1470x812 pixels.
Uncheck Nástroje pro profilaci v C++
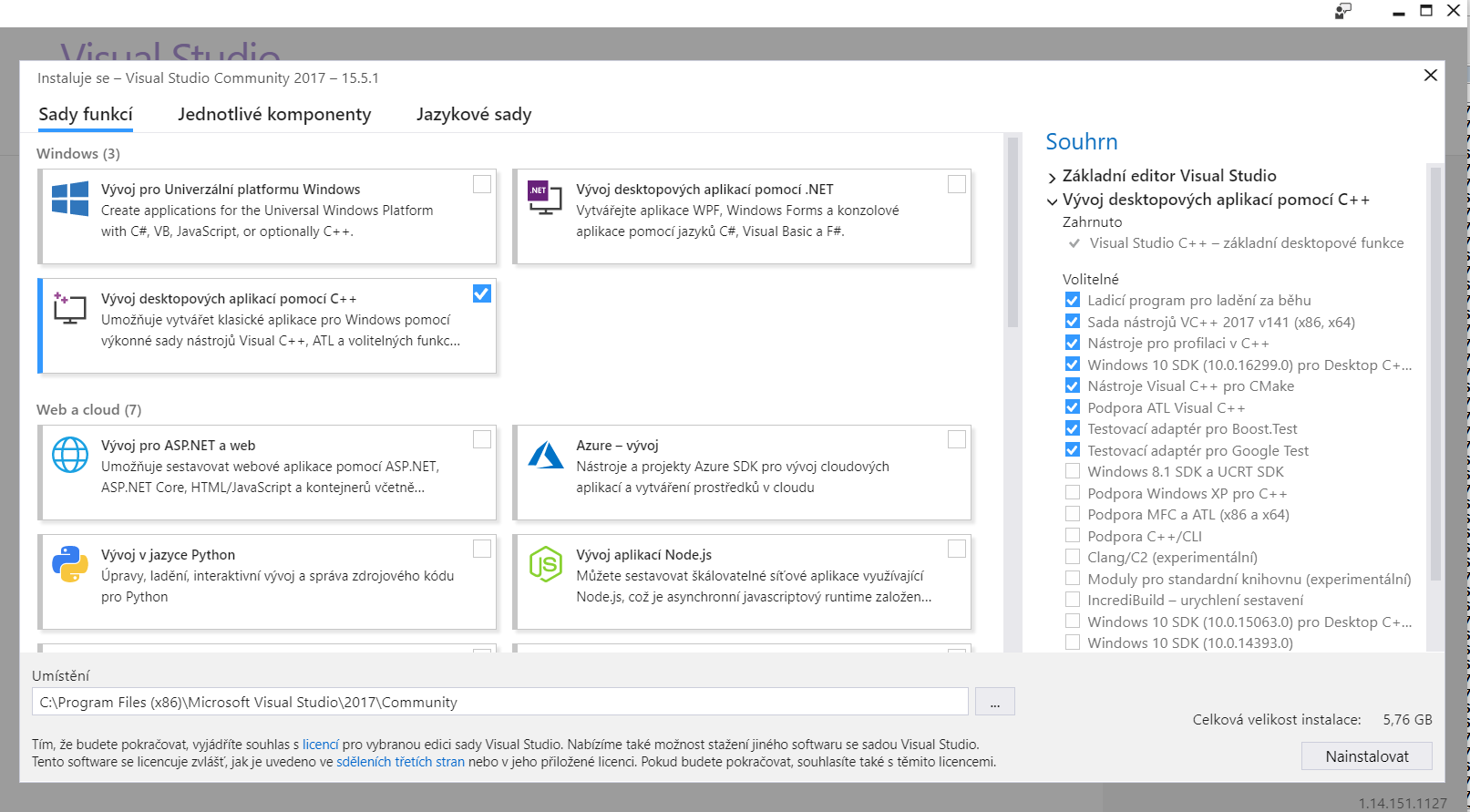[x=1073, y=343]
